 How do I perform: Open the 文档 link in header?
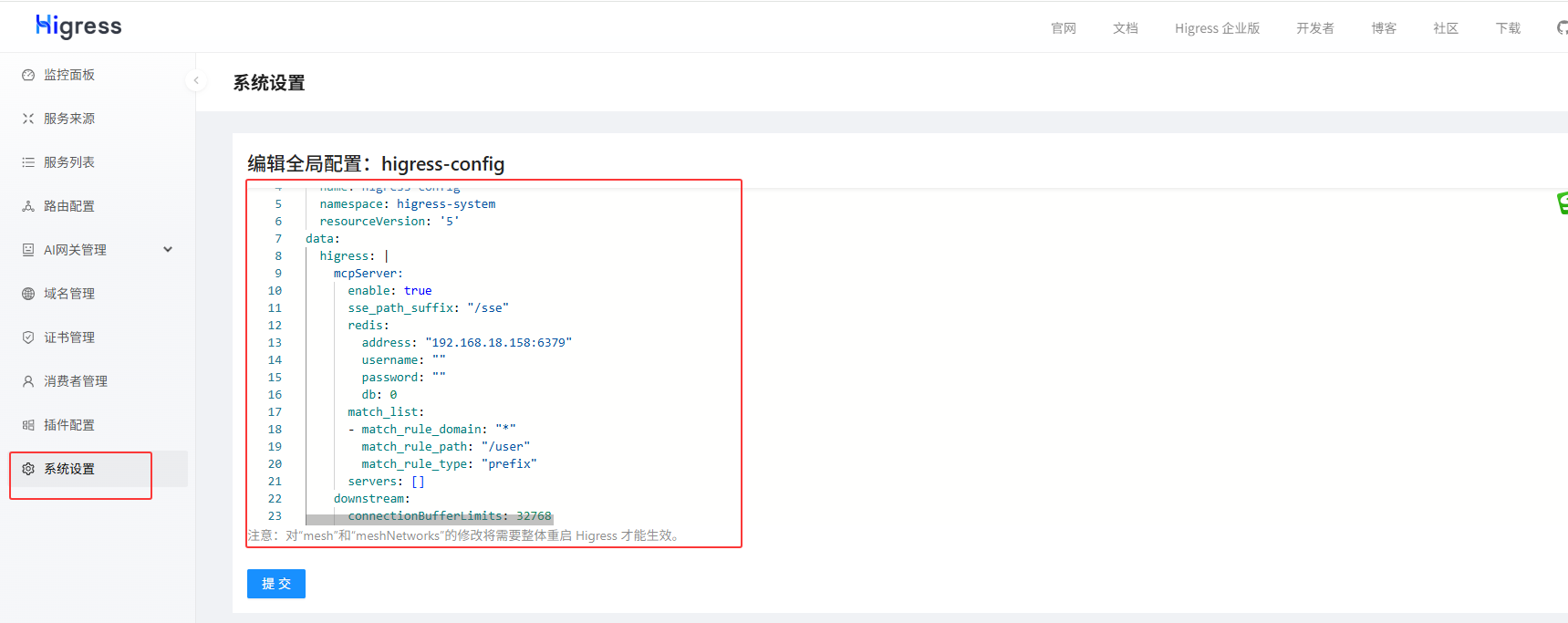coord(1126,28)
